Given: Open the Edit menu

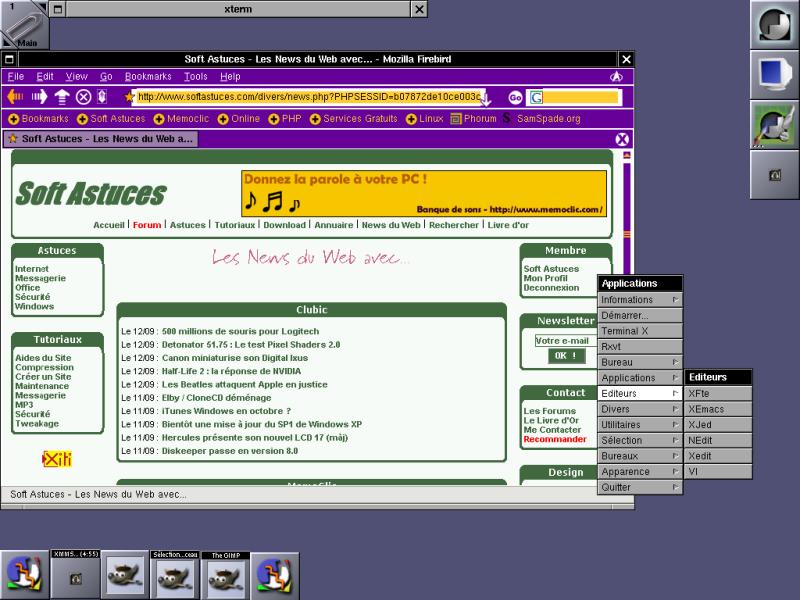Looking at the screenshot, I should (45, 77).
